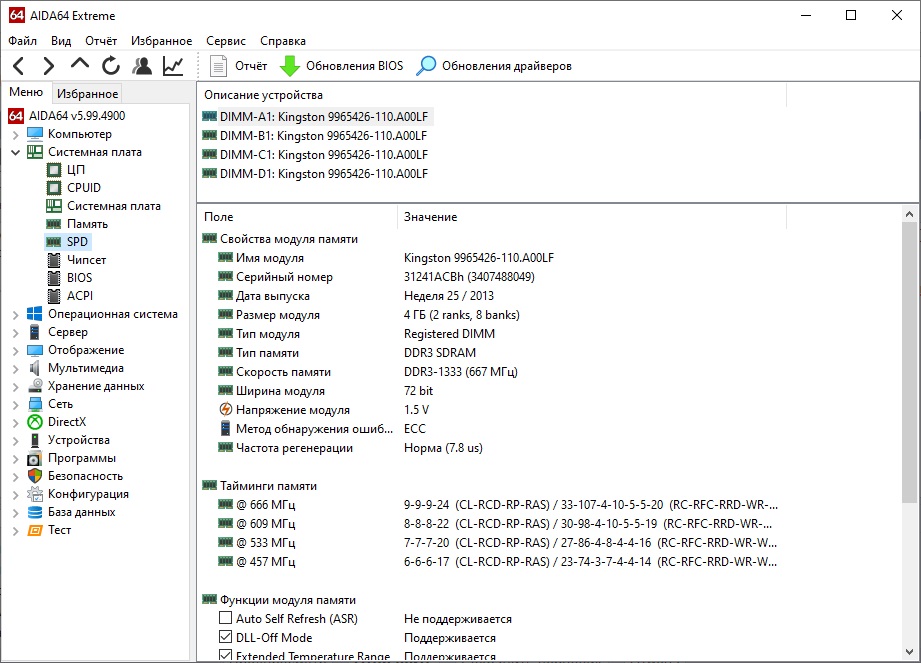Expand the Отображение tree node
The image size is (921, 663).
point(16,351)
